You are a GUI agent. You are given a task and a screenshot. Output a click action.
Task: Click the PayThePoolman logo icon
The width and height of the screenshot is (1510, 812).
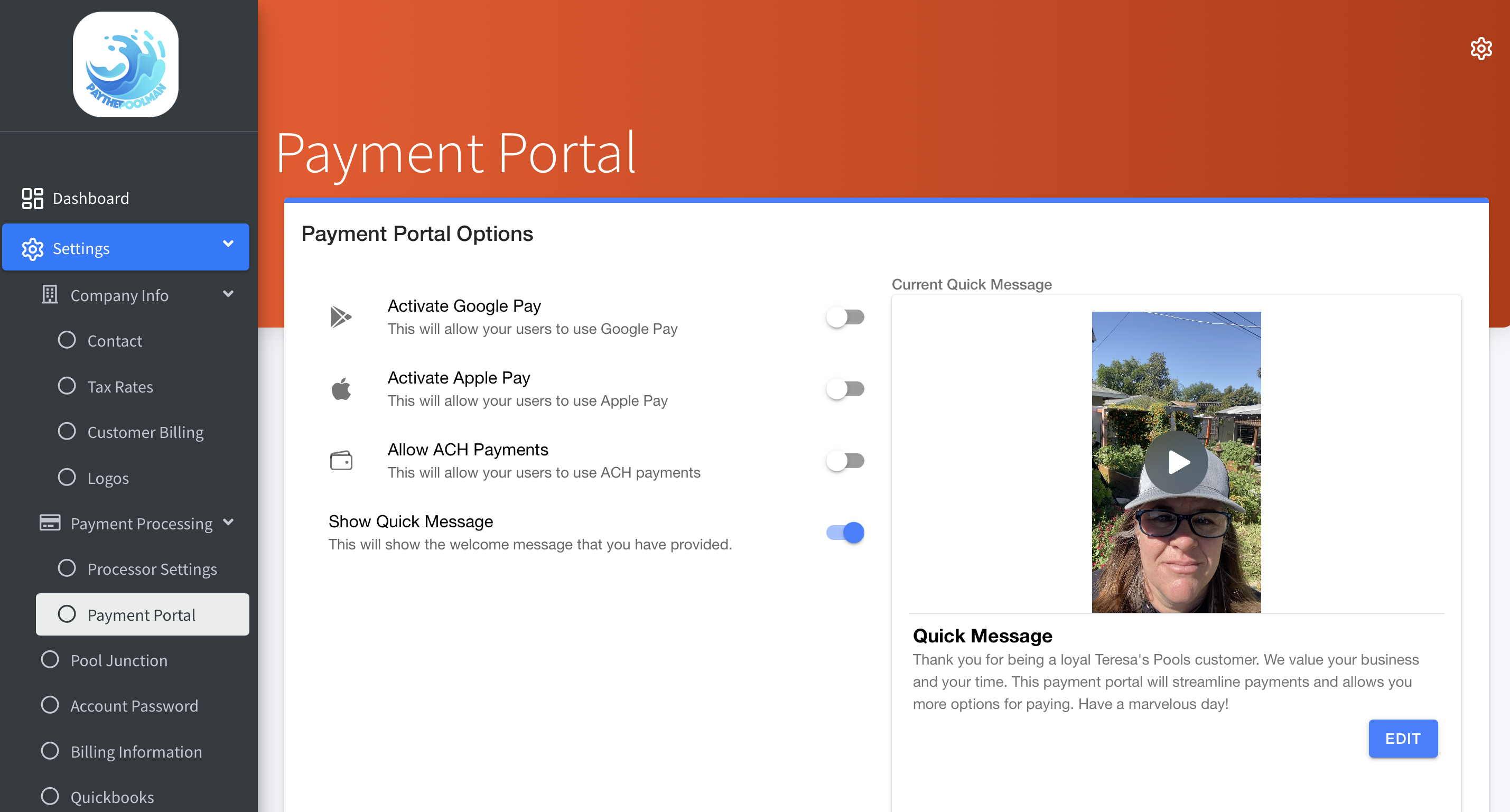point(125,64)
